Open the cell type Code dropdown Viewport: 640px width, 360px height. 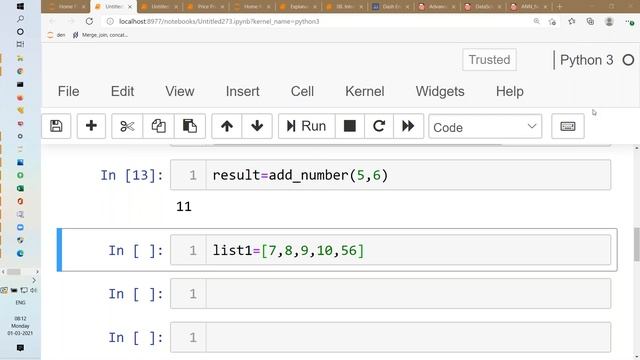[x=485, y=127]
